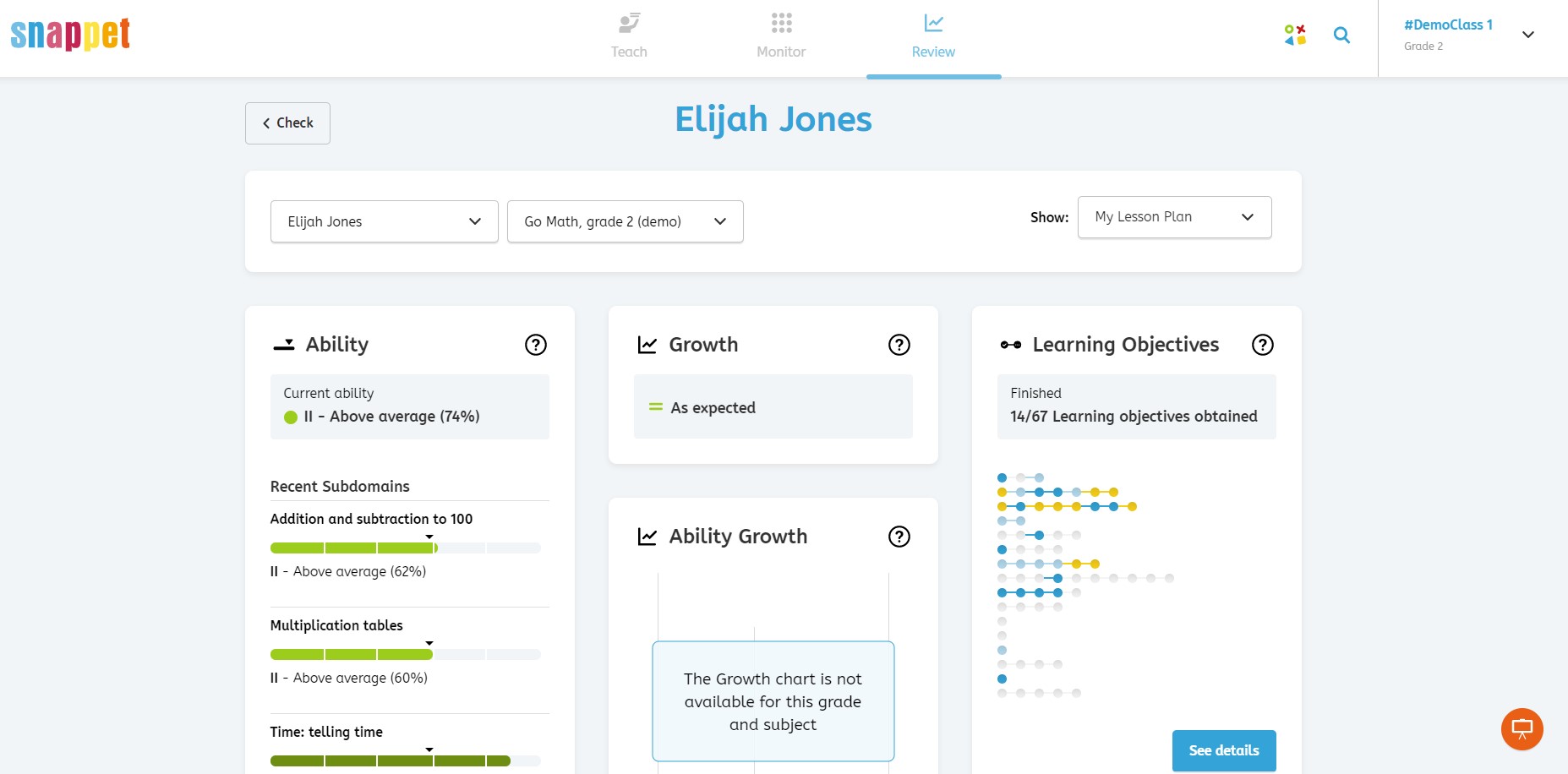Open the Ability help question mark
The image size is (1568, 774).
pyautogui.click(x=536, y=345)
